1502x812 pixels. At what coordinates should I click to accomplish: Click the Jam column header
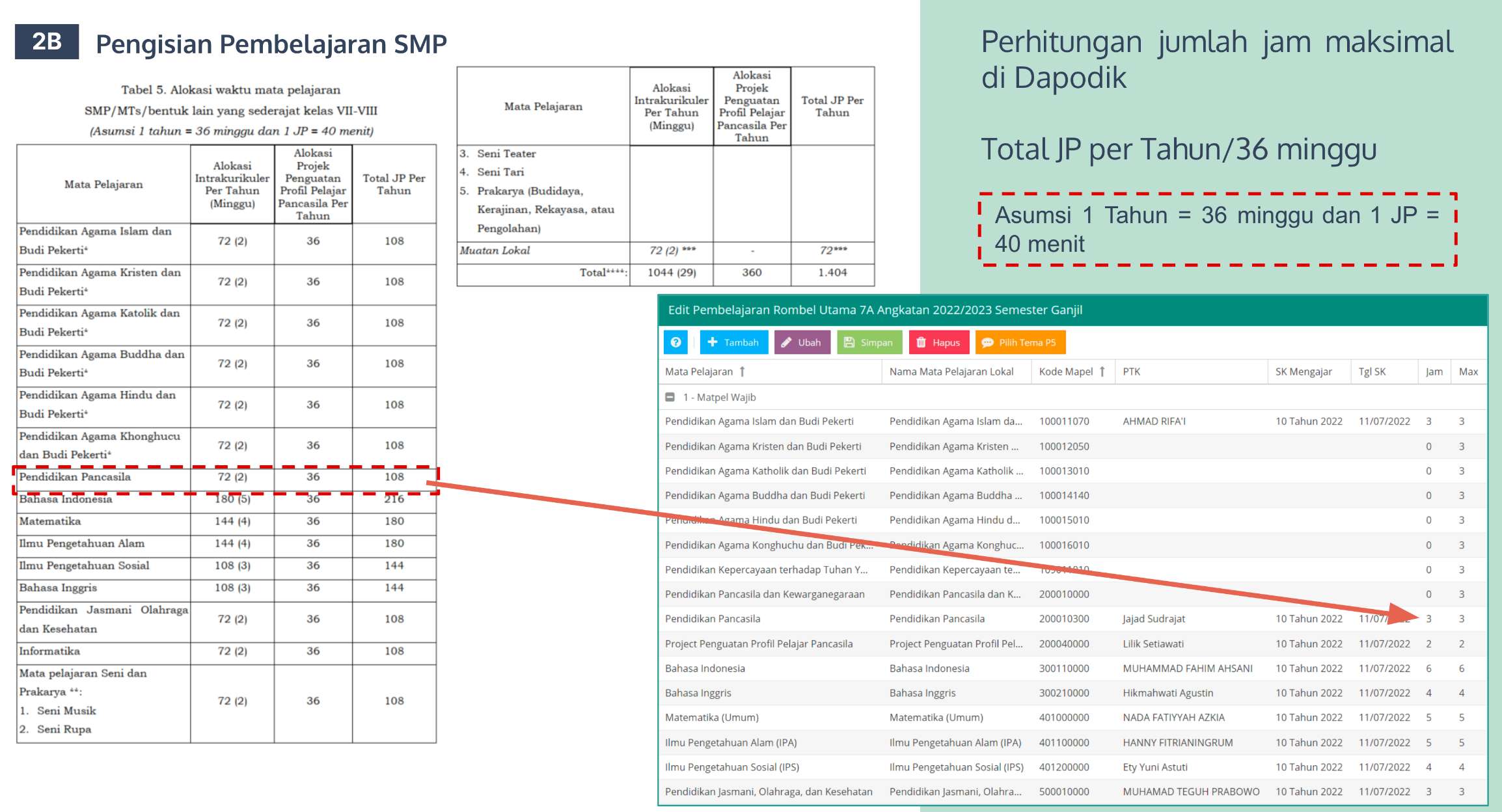[x=1434, y=372]
